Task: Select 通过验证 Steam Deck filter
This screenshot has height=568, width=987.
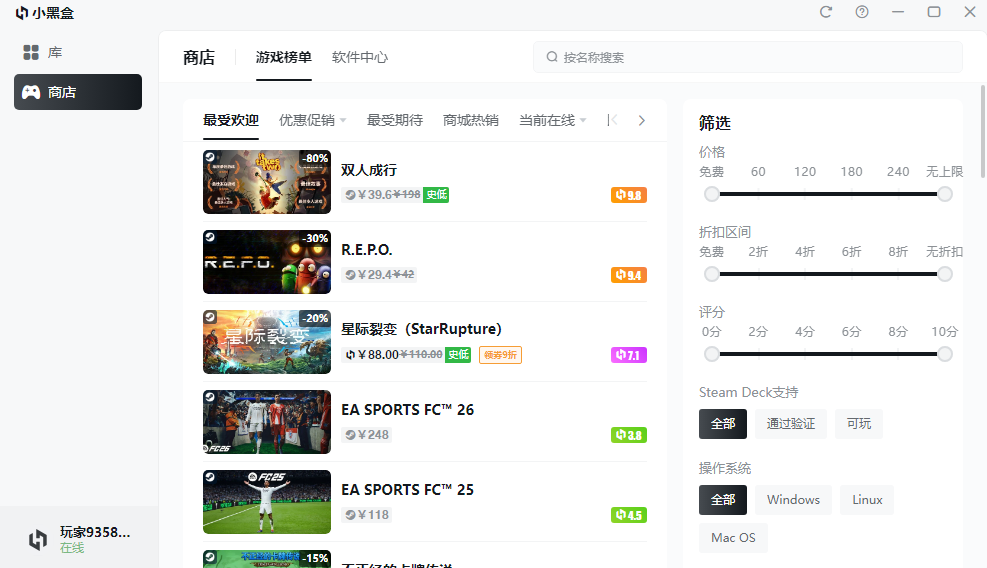Action: (x=791, y=424)
